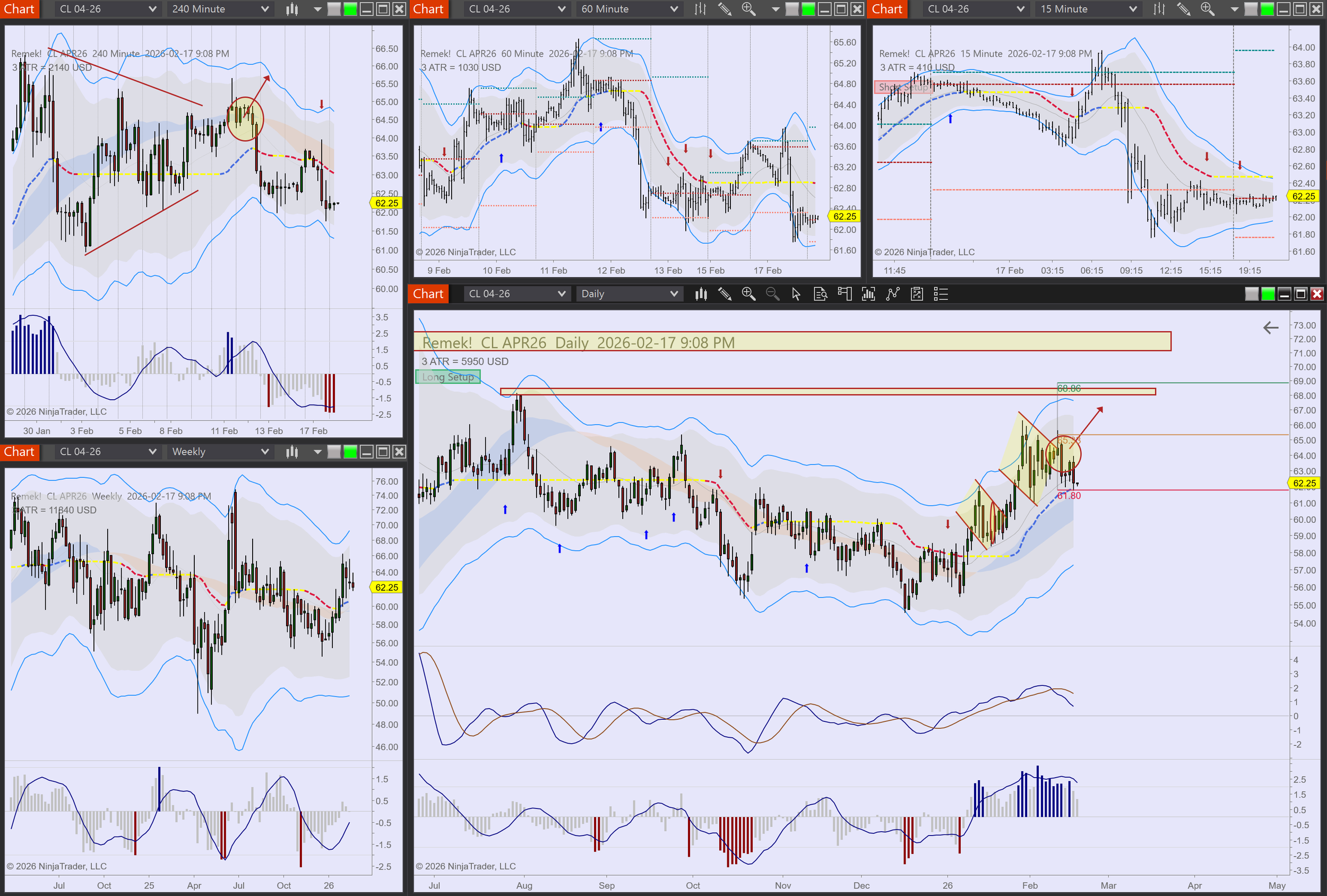This screenshot has width=1327, height=896.
Task: Click Chart menu tab of Daily window
Action: click(428, 294)
